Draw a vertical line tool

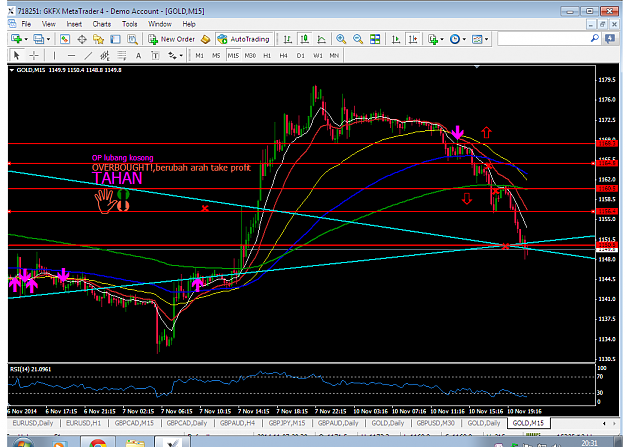click(54, 55)
